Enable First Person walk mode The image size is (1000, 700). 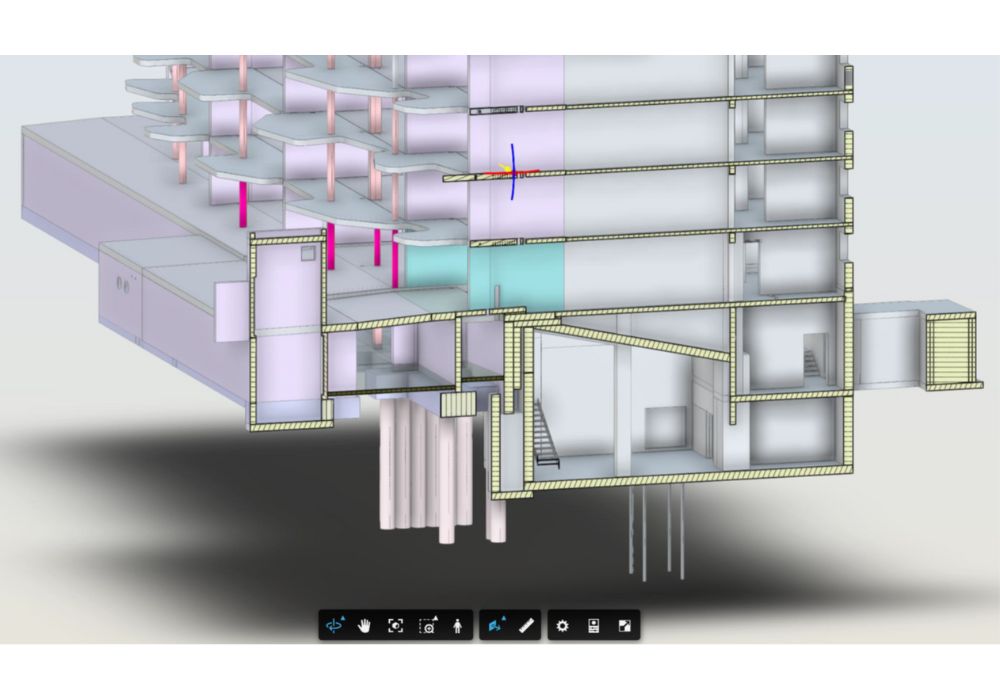(457, 626)
